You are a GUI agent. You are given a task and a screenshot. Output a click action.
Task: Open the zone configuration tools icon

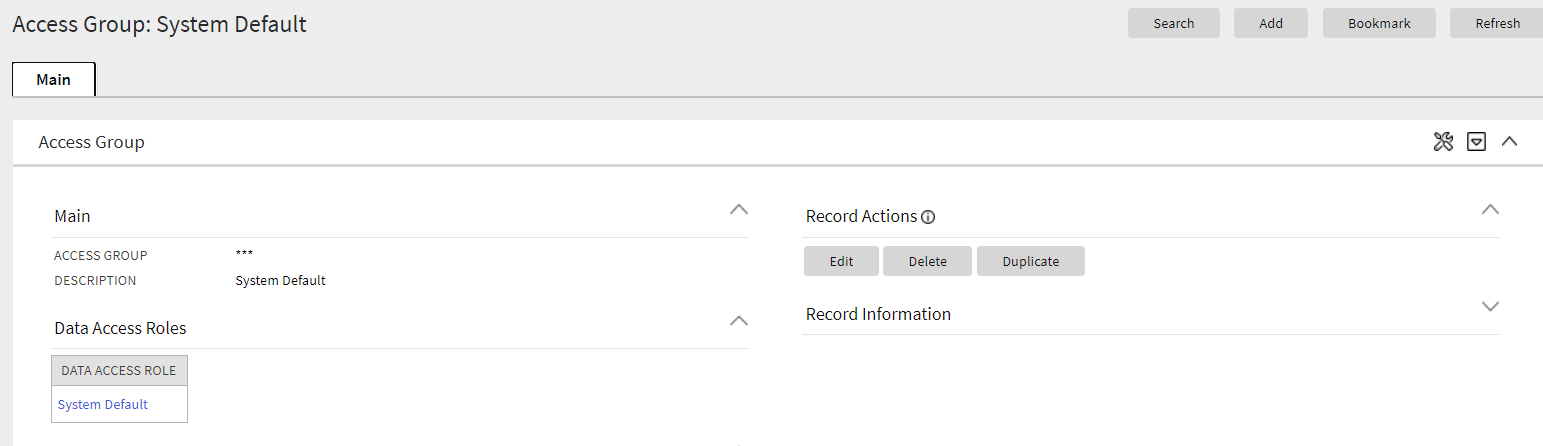pyautogui.click(x=1442, y=142)
